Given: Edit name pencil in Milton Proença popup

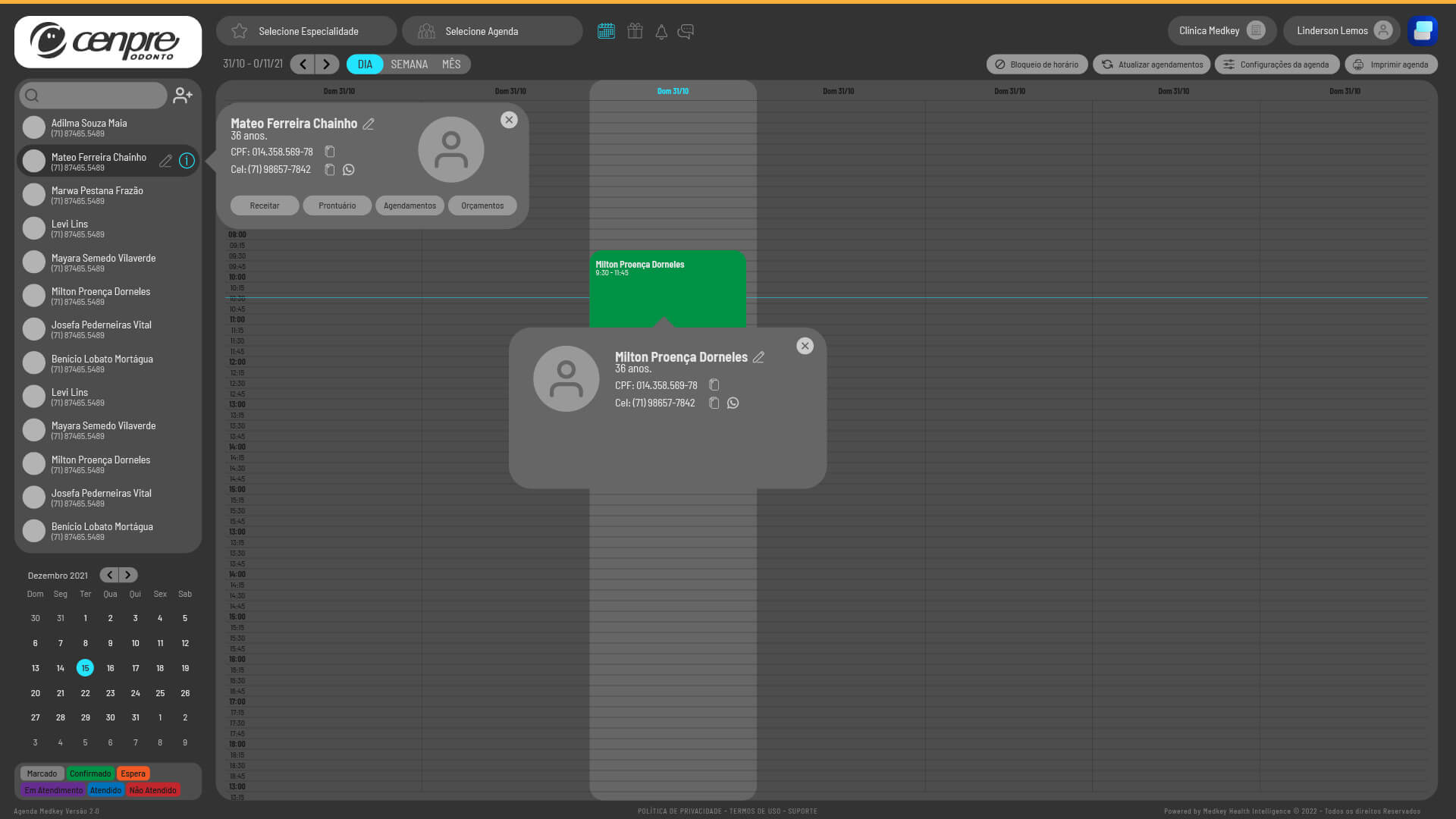Looking at the screenshot, I should tap(758, 357).
